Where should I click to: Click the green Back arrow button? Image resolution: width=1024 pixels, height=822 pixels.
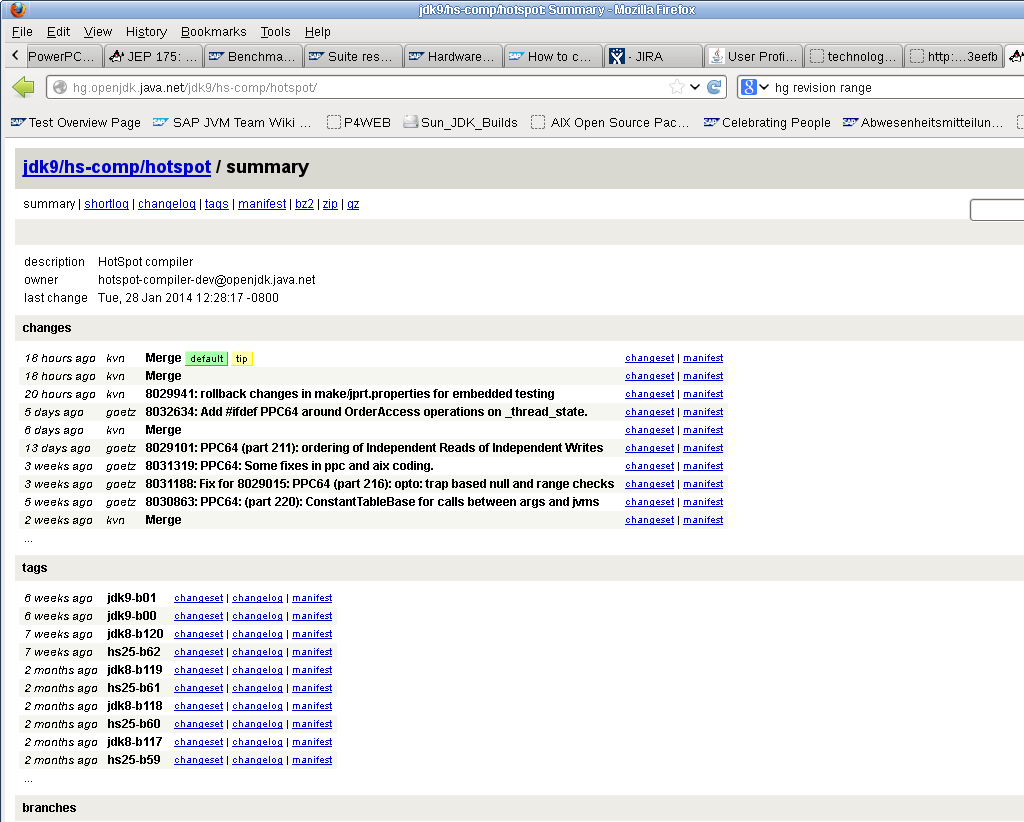tap(24, 87)
